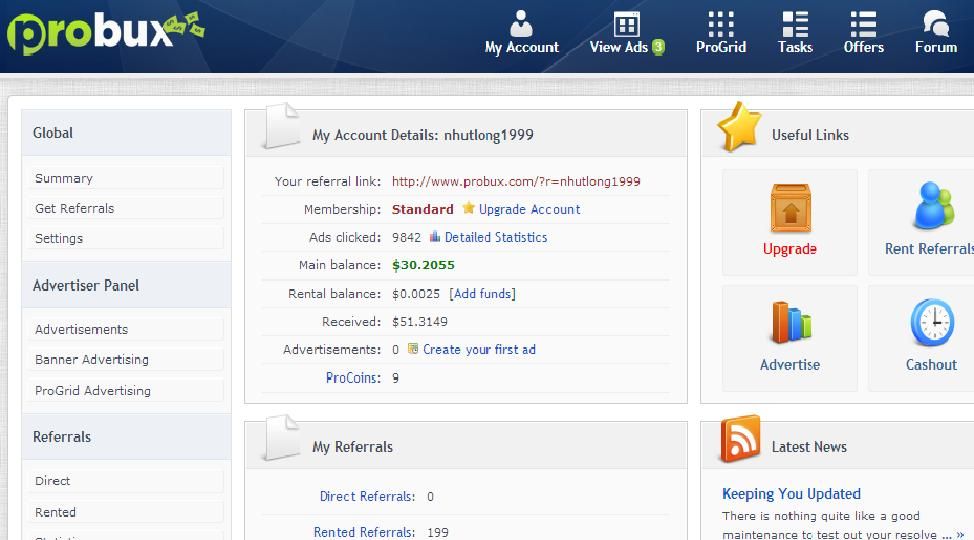
Task: Select Banner Advertising in Advertiser Panel
Action: point(92,359)
